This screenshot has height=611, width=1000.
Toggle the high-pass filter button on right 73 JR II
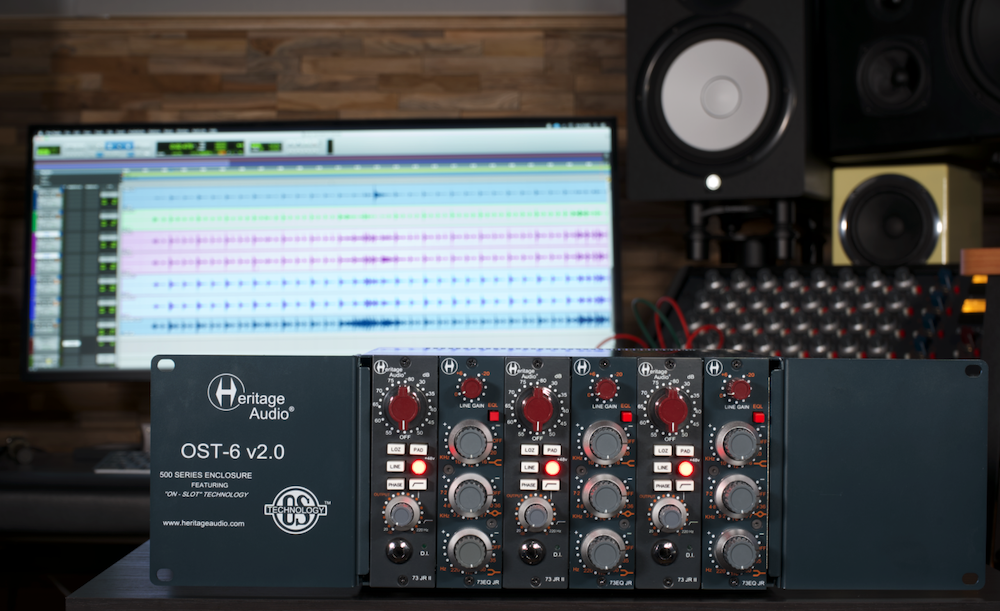pyautogui.click(x=684, y=486)
